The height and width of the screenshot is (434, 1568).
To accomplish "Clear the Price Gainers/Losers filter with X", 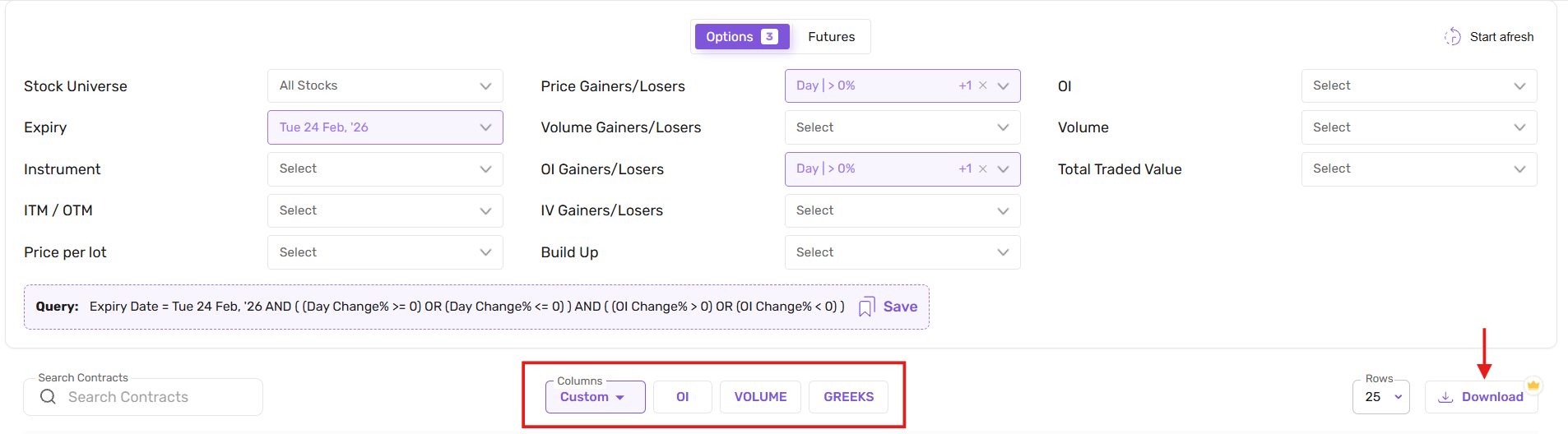I will [983, 85].
